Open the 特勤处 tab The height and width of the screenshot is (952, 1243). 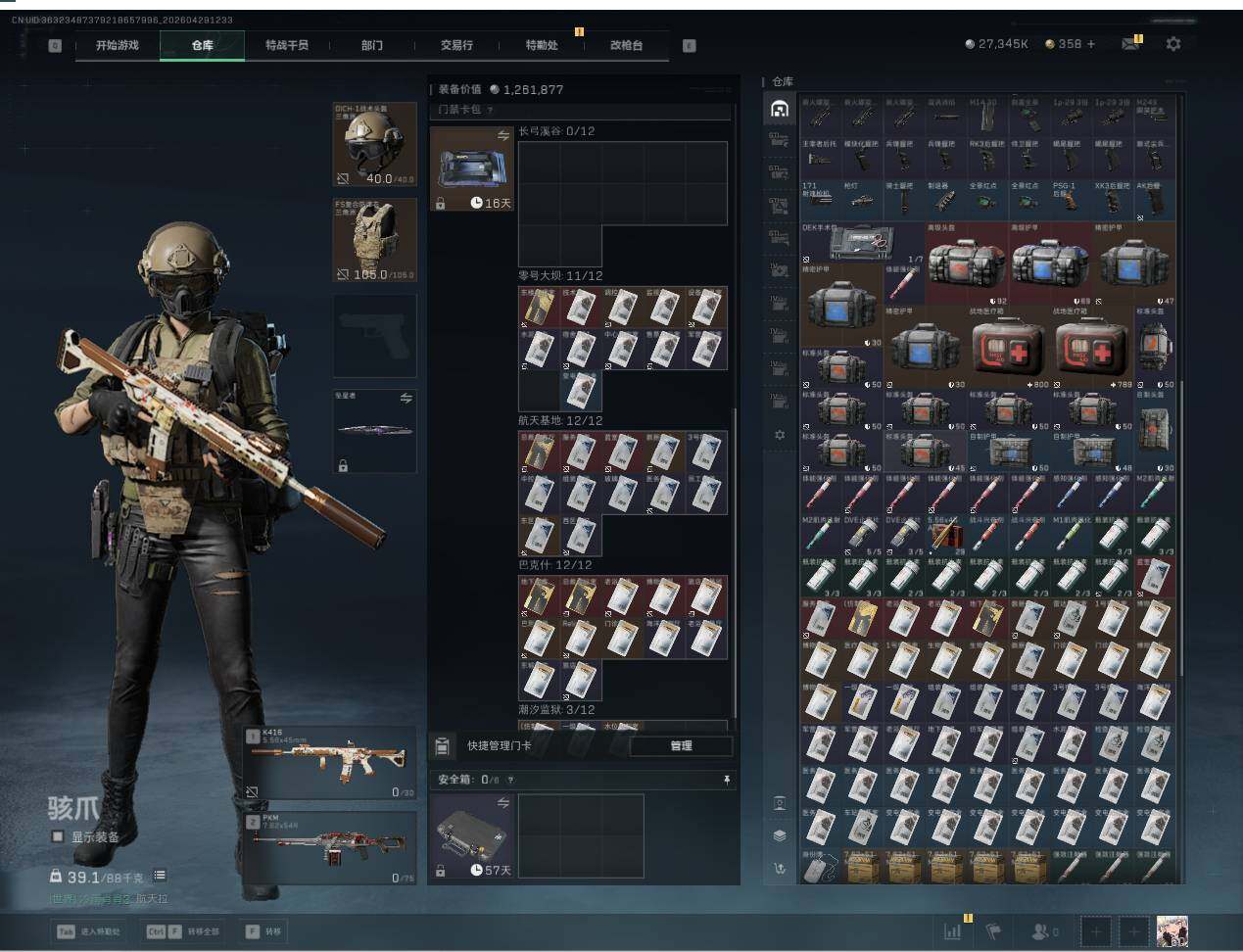pos(542,45)
